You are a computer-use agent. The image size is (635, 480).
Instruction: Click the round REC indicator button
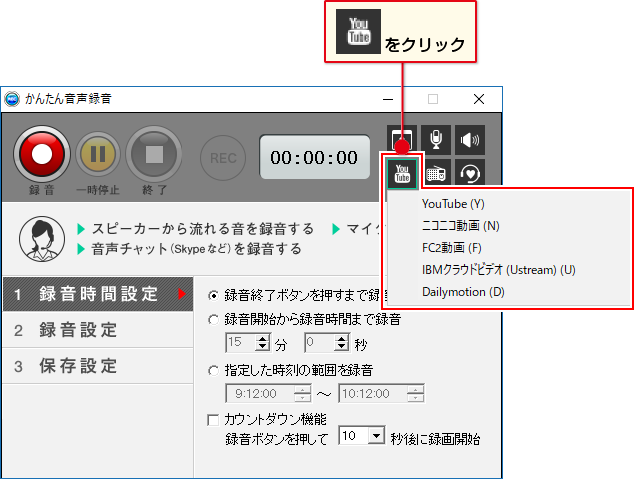224,157
